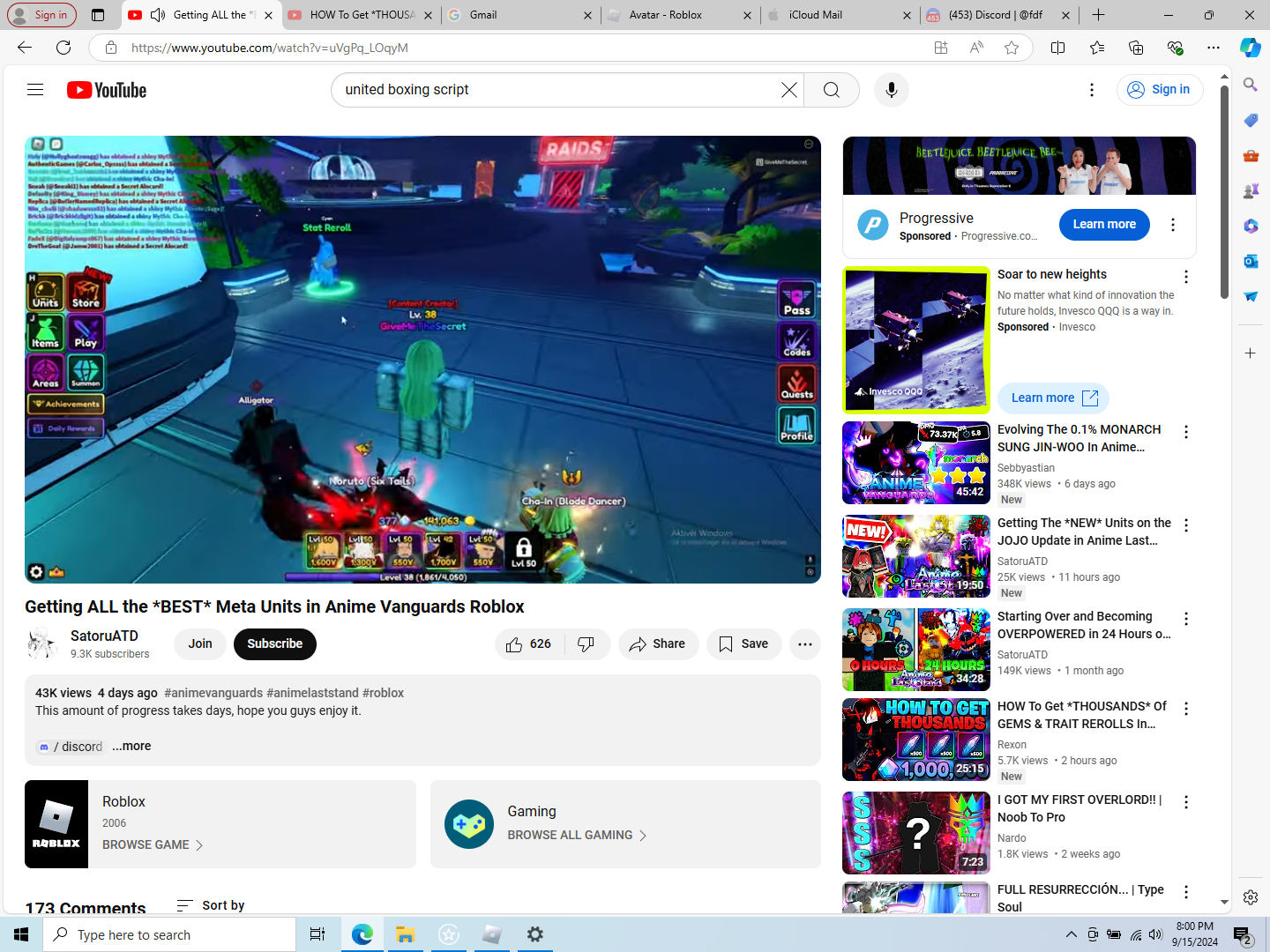Mute the playing YouTube tab
1270x952 pixels.
(158, 15)
